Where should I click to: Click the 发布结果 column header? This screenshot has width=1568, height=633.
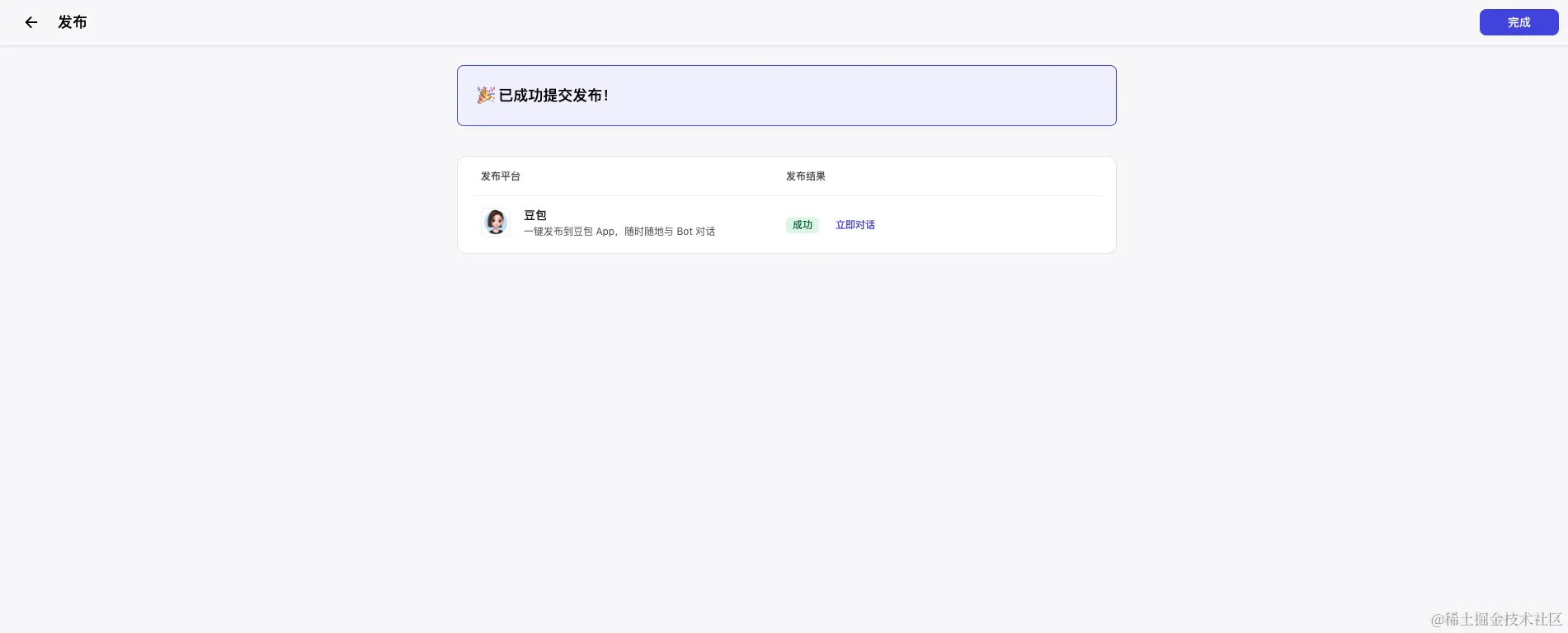point(806,176)
